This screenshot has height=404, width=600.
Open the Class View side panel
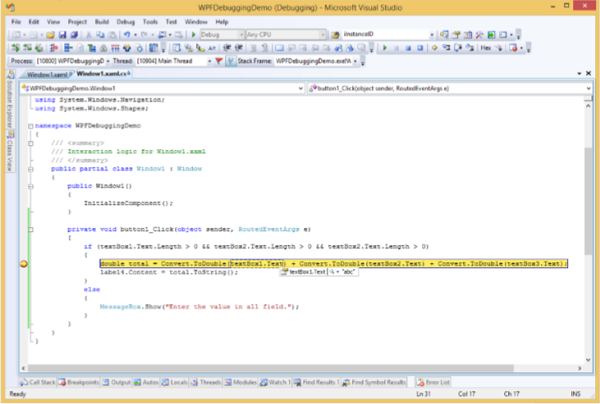pos(8,155)
